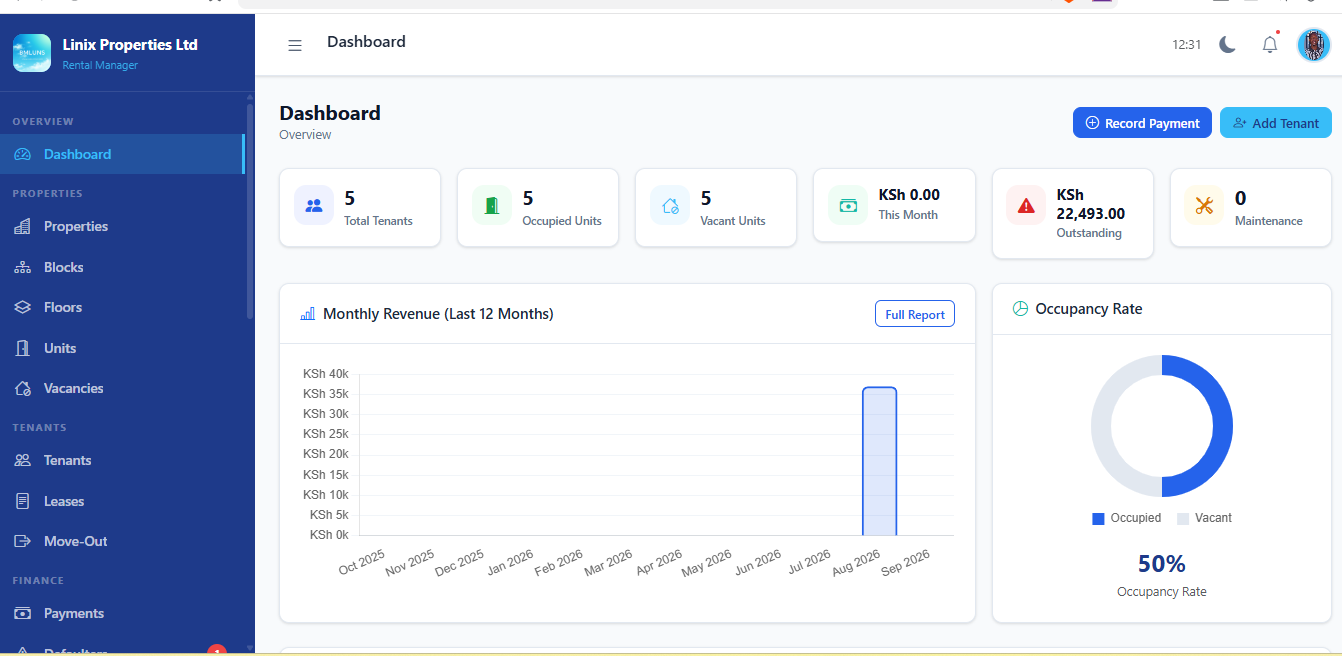Click the Vacant Units house icon
This screenshot has width=1342, height=656.
[670, 205]
